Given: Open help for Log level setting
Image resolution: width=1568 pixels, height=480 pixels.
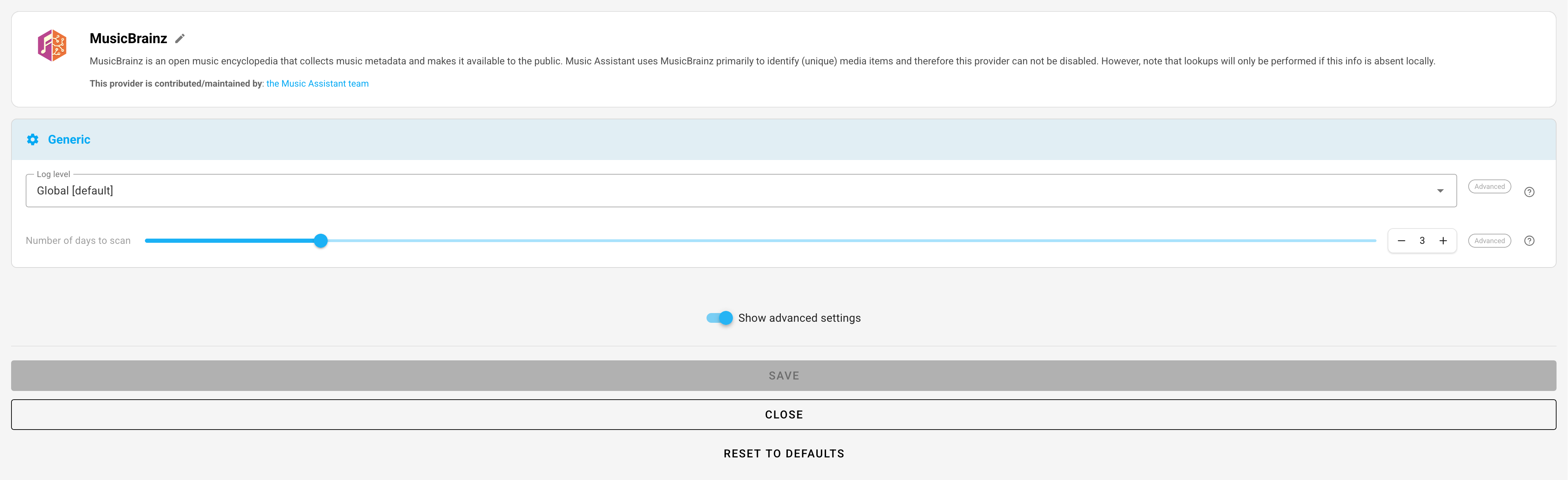Looking at the screenshot, I should pos(1528,192).
